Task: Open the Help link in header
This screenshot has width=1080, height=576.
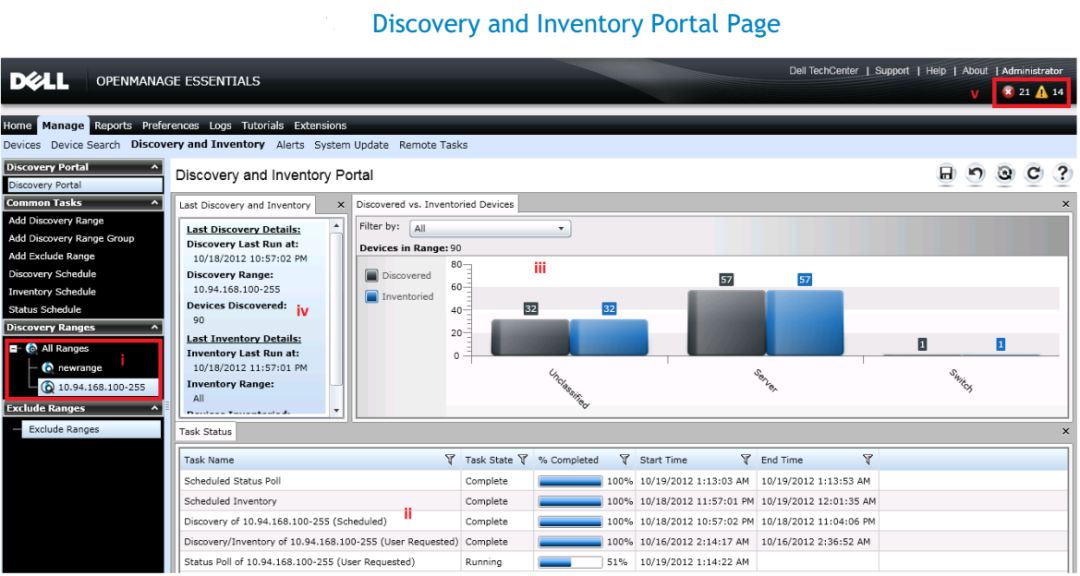Action: tap(935, 71)
